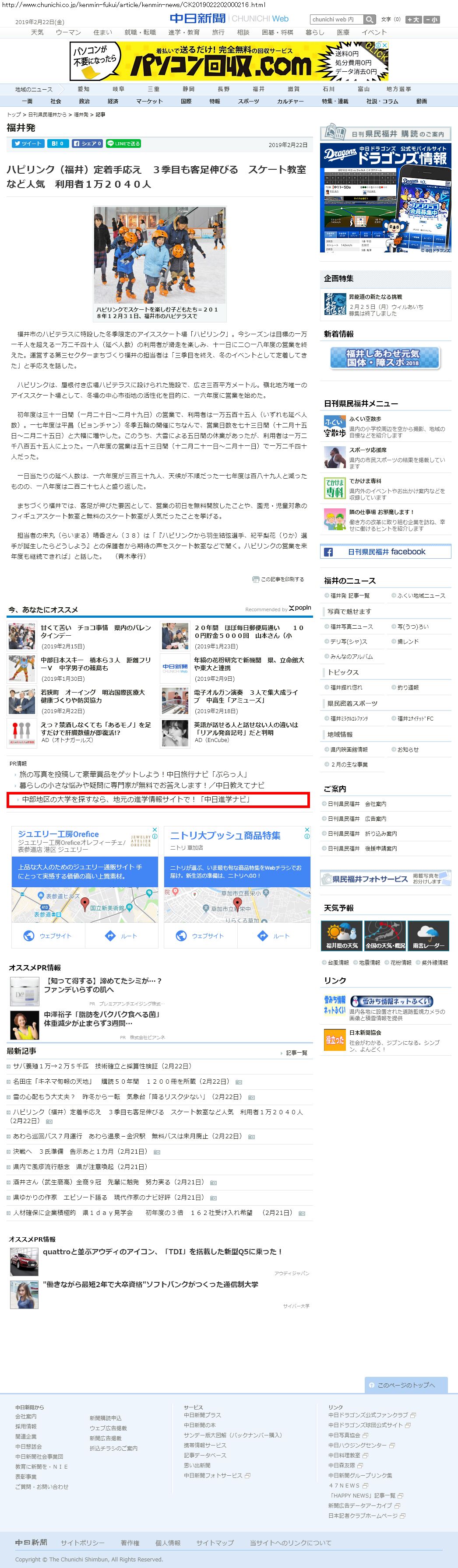Image resolution: width=458 pixels, height=1568 pixels.
Task: Click the このページのトップへ button
Action: pos(406,1385)
